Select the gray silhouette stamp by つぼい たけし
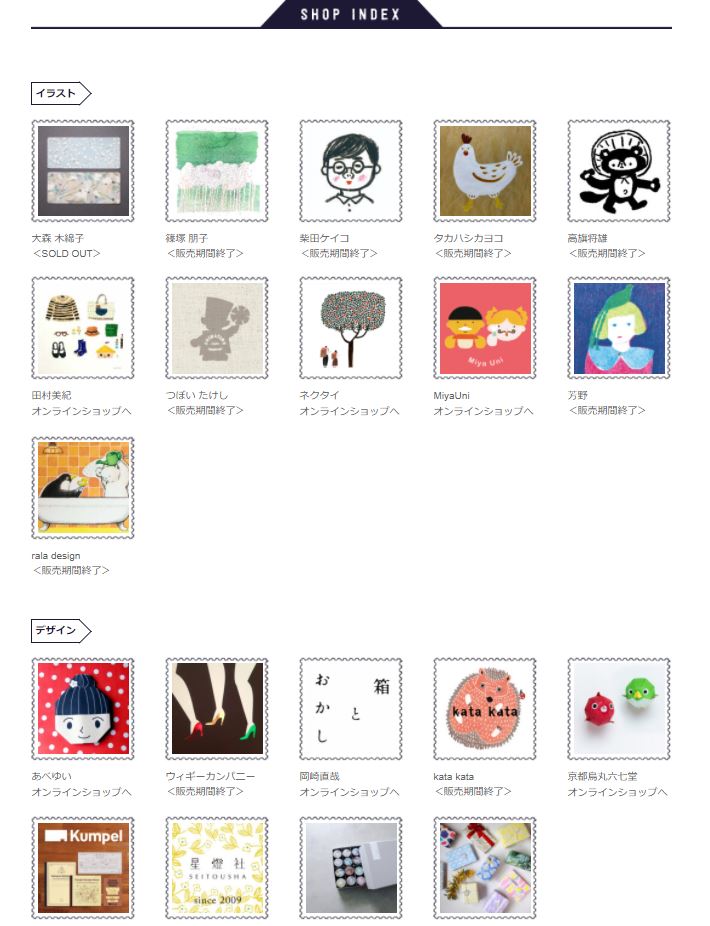 click(217, 328)
